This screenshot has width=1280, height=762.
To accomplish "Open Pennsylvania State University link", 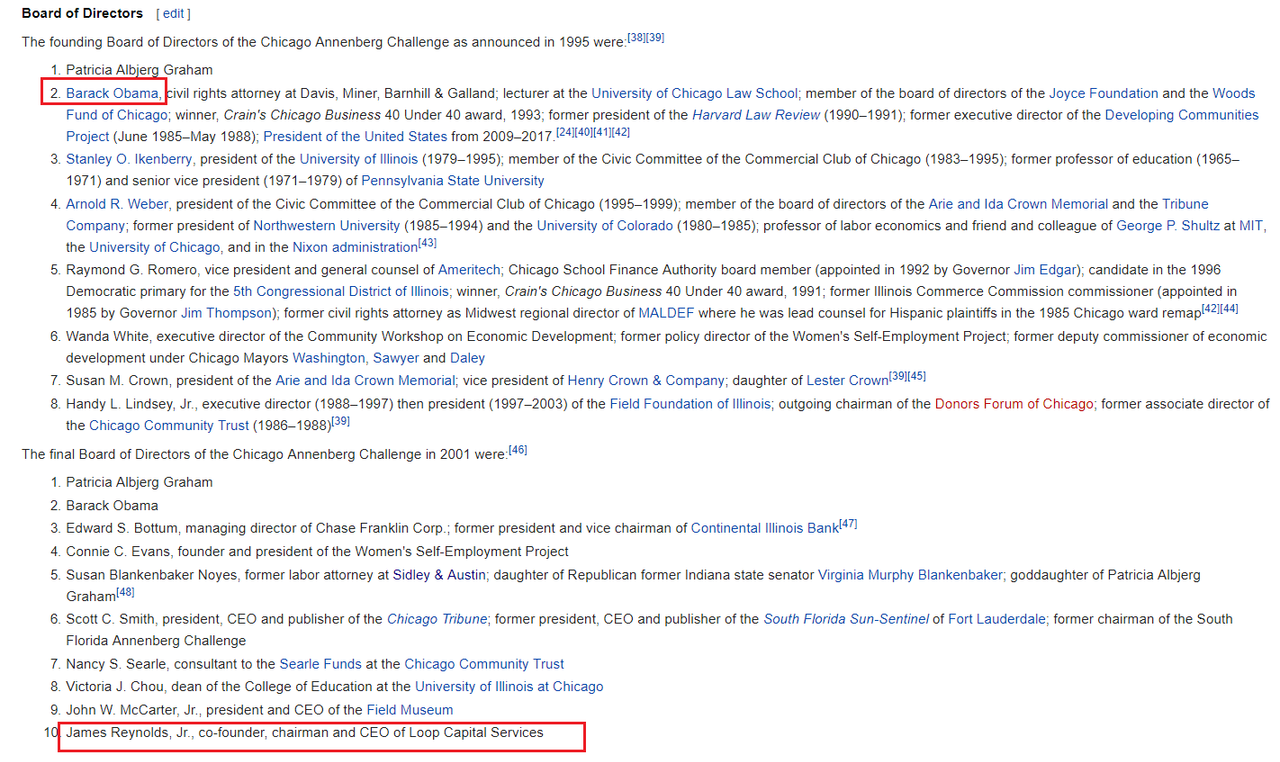I will point(452,181).
